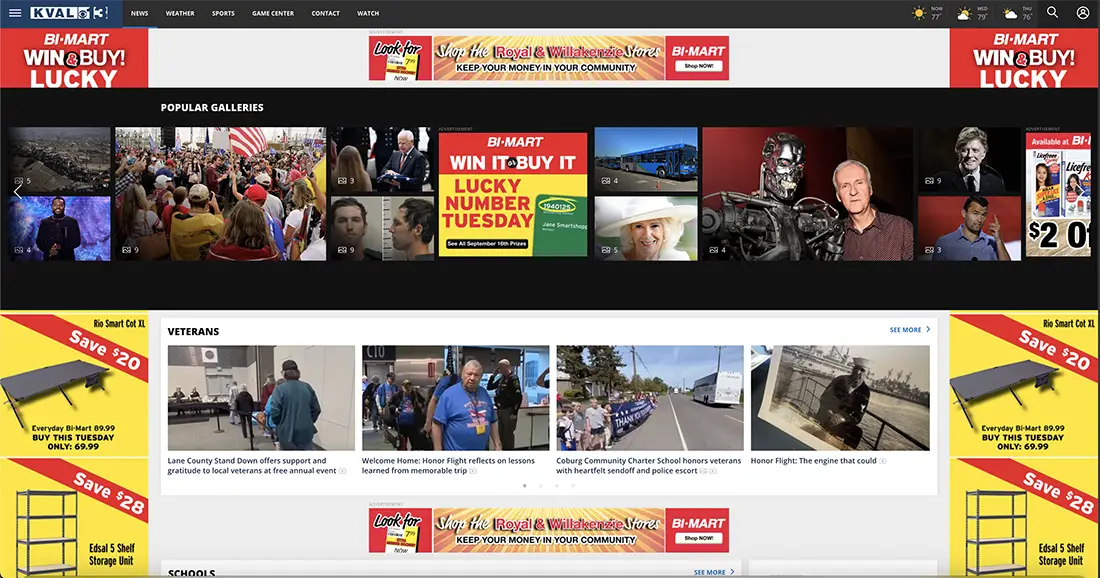This screenshot has width=1100, height=578.
Task: Open woman in white hat gallery
Action: [645, 229]
